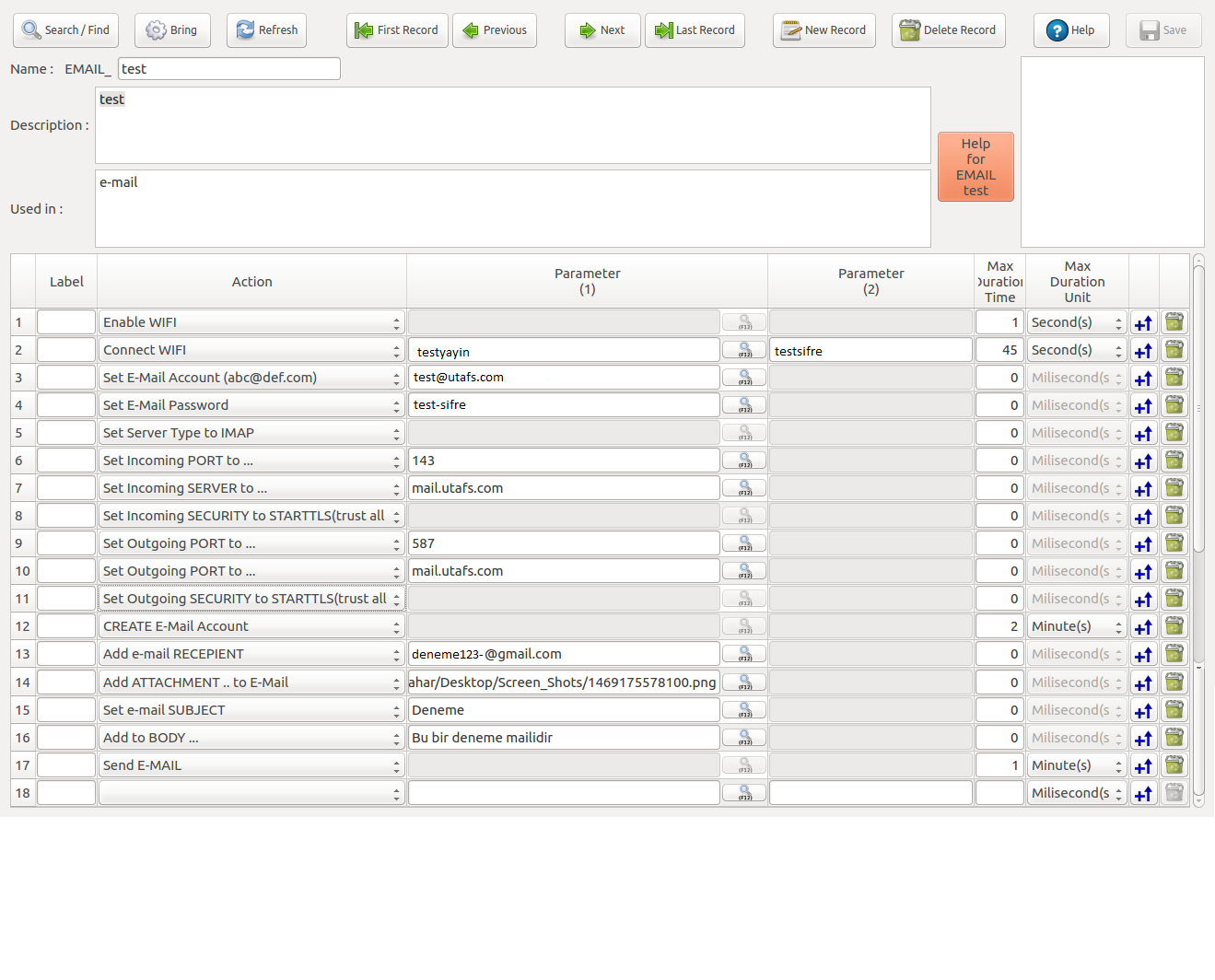Open the Connect WIFI action dropdown
This screenshot has height=980, width=1215.
251,350
